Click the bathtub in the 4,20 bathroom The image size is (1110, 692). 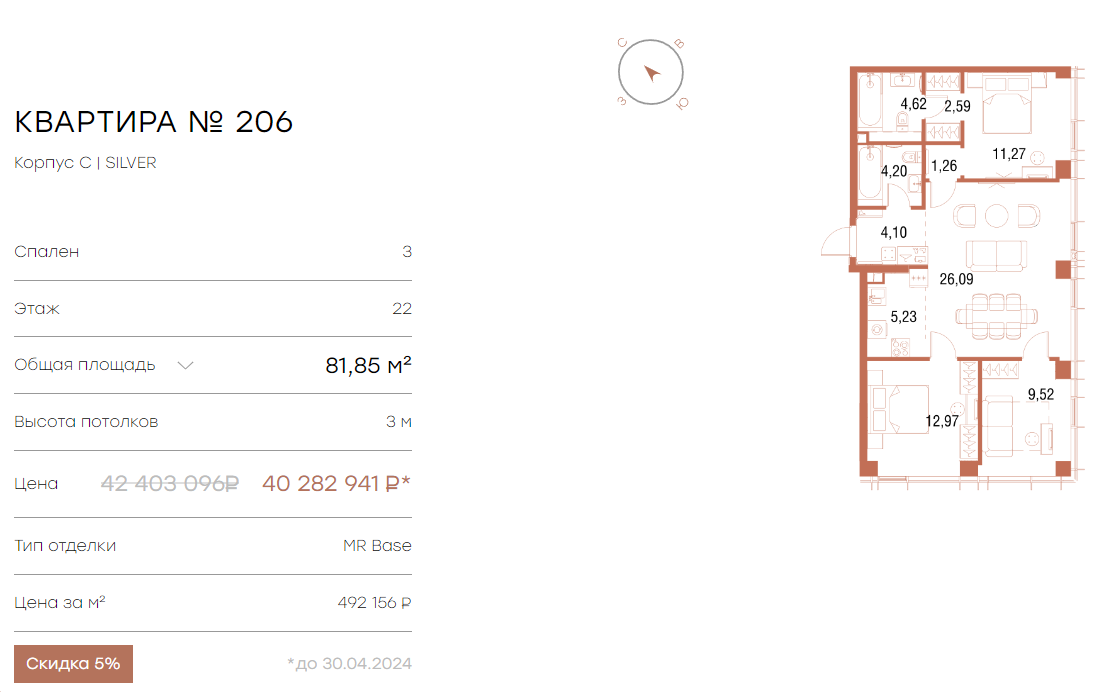coord(867,176)
